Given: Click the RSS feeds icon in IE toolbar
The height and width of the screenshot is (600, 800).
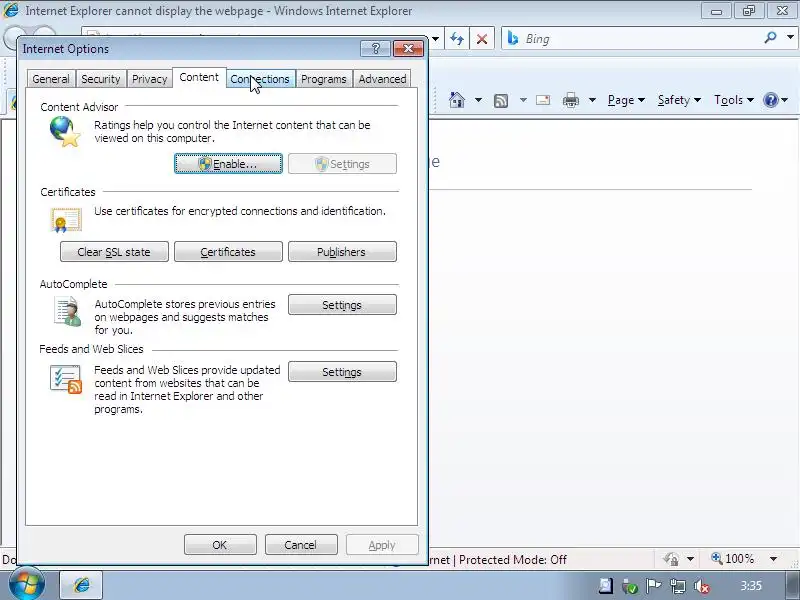Looking at the screenshot, I should click(x=501, y=101).
